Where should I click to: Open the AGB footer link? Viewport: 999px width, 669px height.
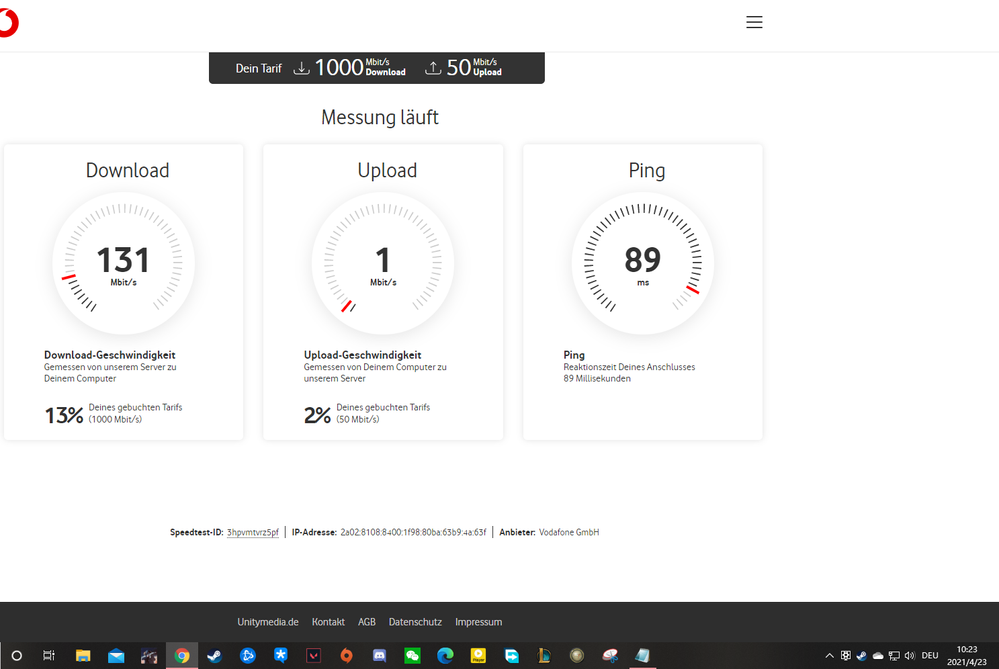[x=366, y=622]
